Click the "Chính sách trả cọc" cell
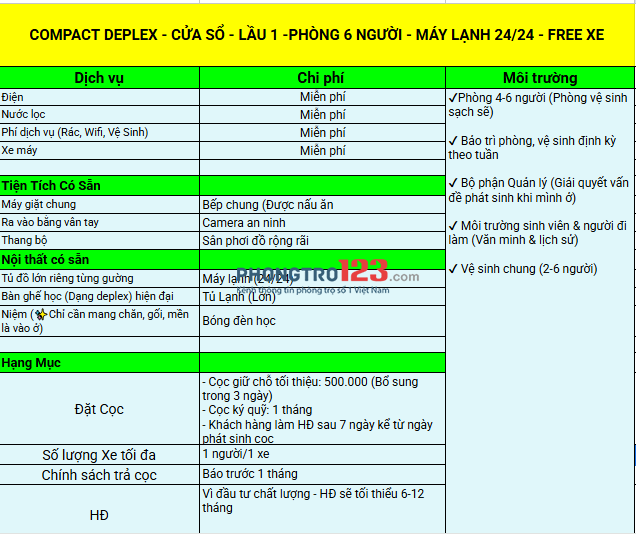The width and height of the screenshot is (636, 534). [x=99, y=475]
